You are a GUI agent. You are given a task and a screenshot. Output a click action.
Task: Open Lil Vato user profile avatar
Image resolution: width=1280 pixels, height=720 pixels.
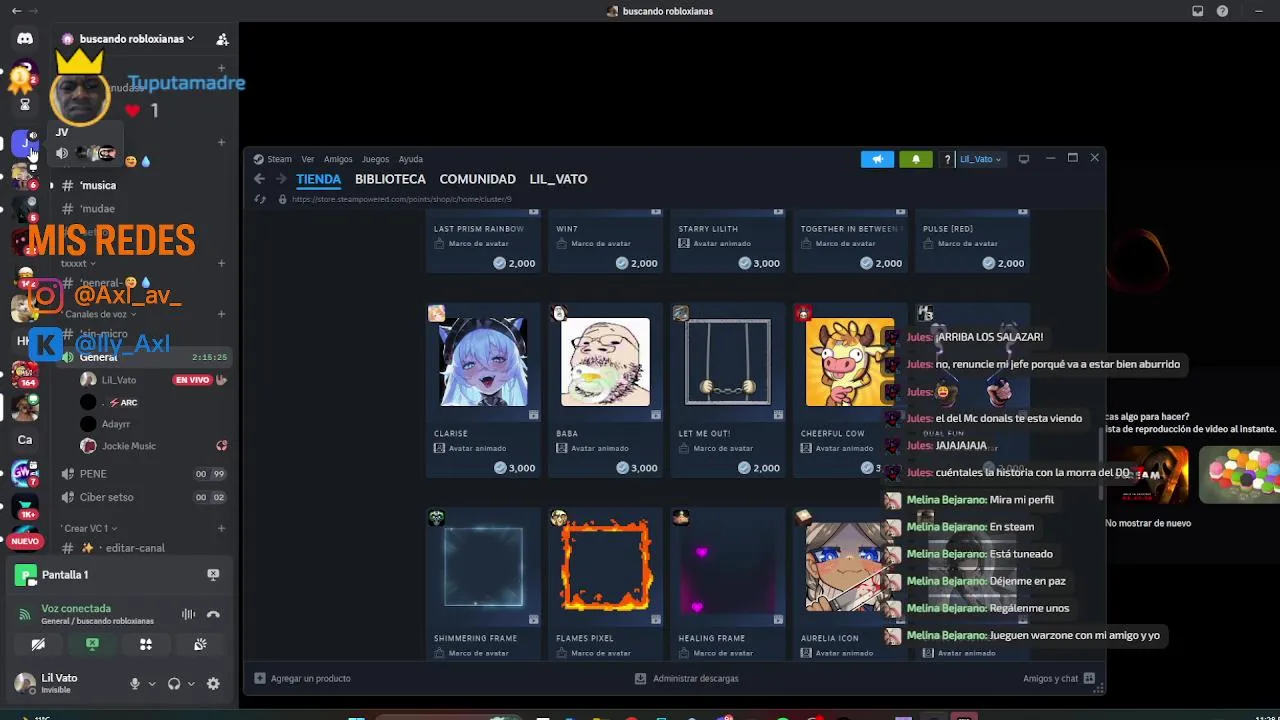pos(25,684)
